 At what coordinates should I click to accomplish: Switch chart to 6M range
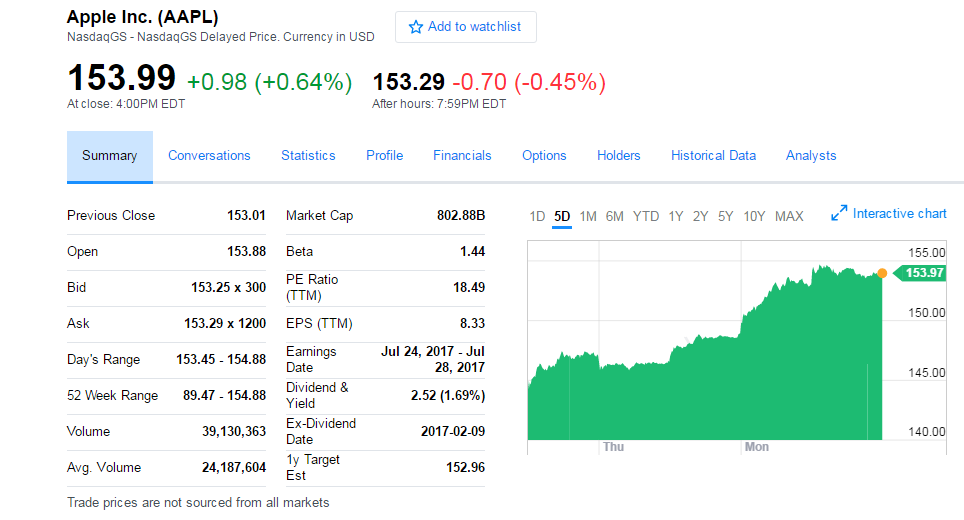point(614,216)
